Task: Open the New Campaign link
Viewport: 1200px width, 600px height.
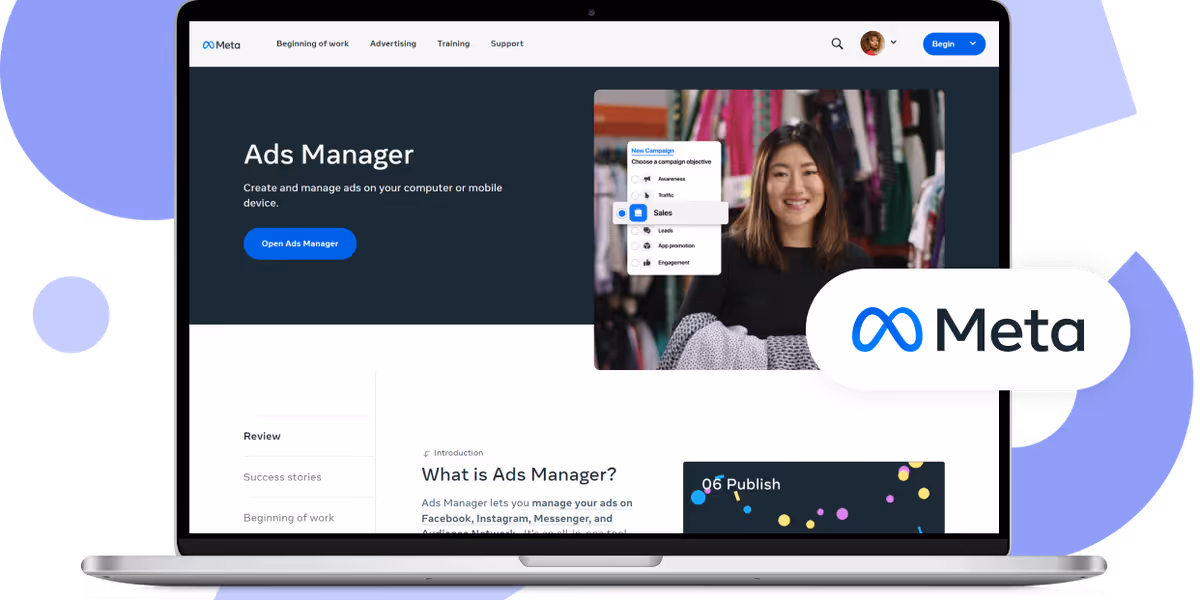Action: coord(651,150)
